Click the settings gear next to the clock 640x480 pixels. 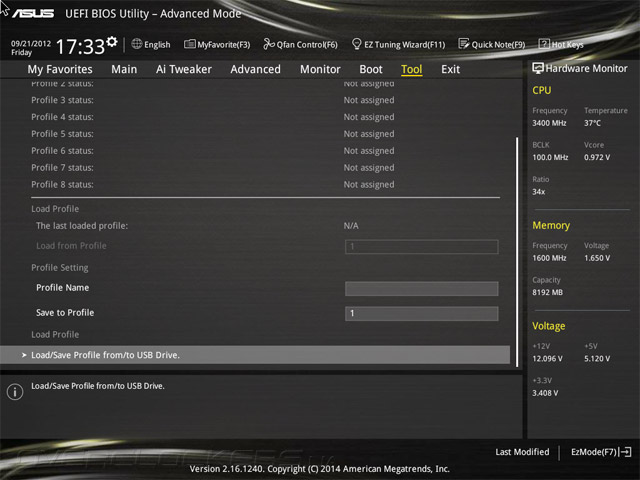[112, 42]
